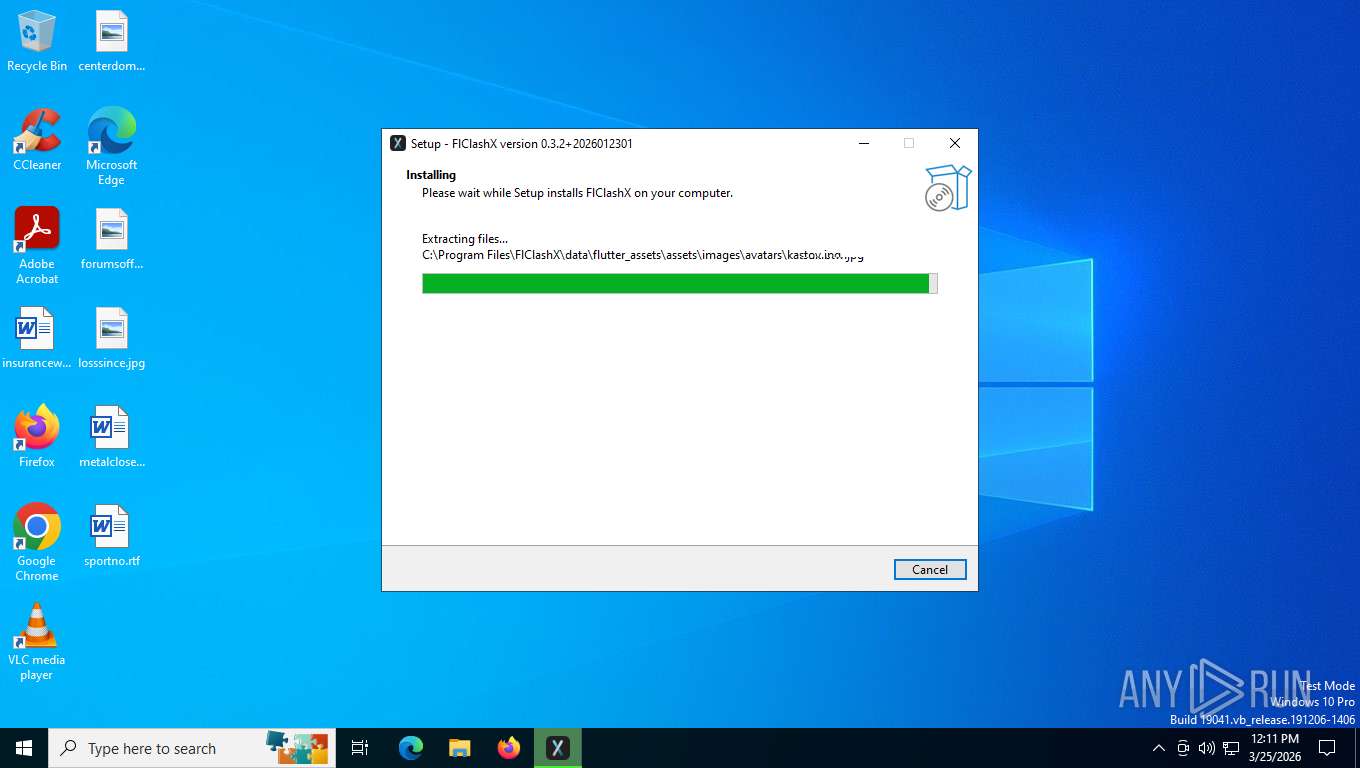
Task: Select the forumsoff image file icon
Action: tap(112, 239)
